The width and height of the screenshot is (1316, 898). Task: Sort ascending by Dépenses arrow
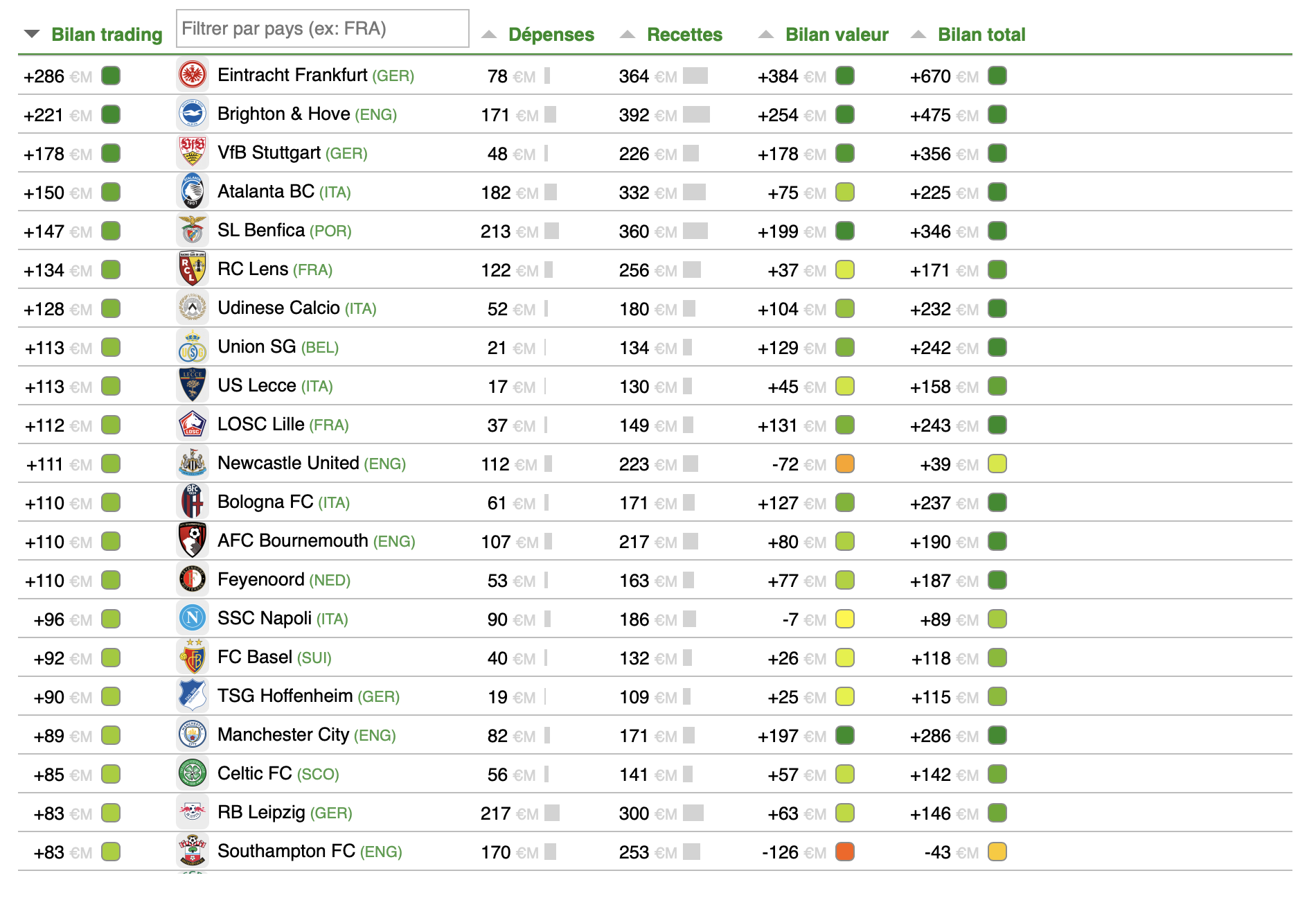click(x=489, y=35)
